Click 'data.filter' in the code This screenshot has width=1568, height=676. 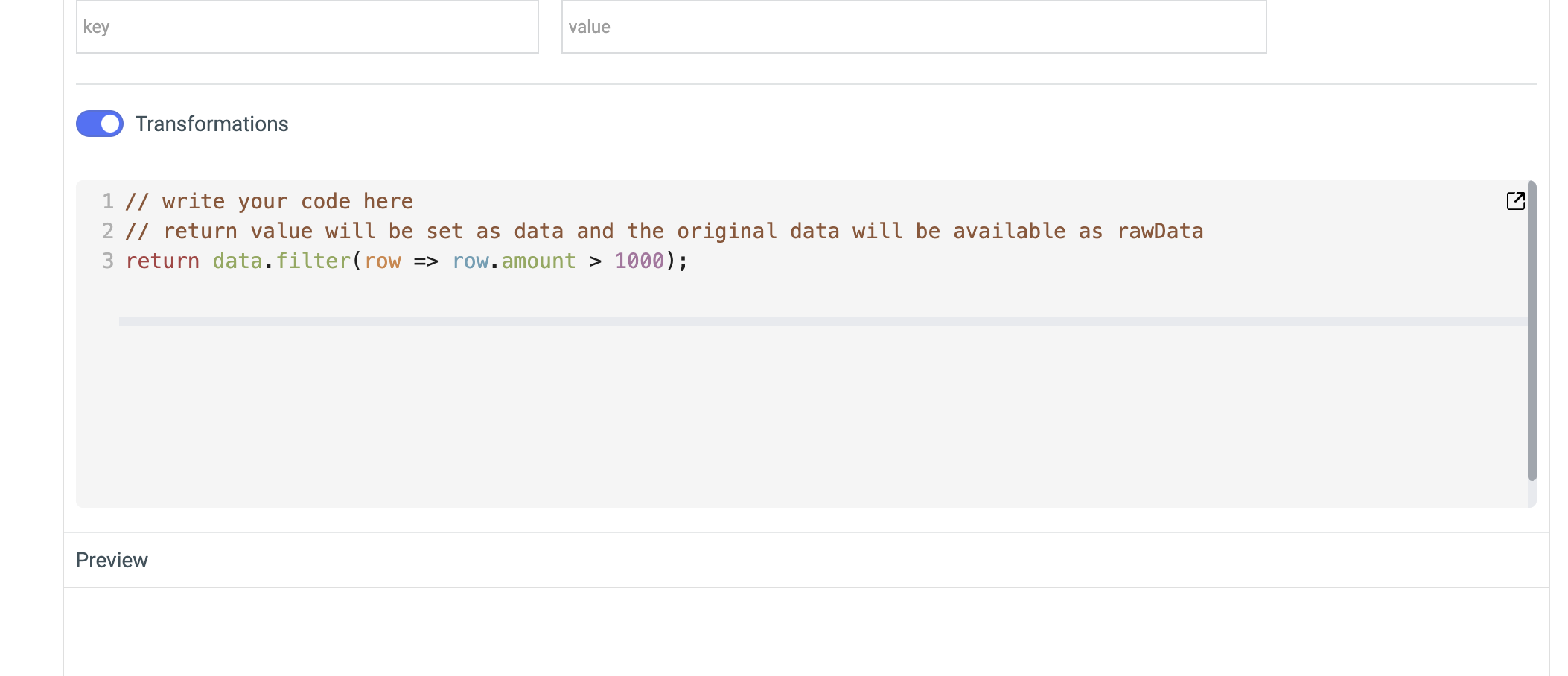click(x=281, y=261)
